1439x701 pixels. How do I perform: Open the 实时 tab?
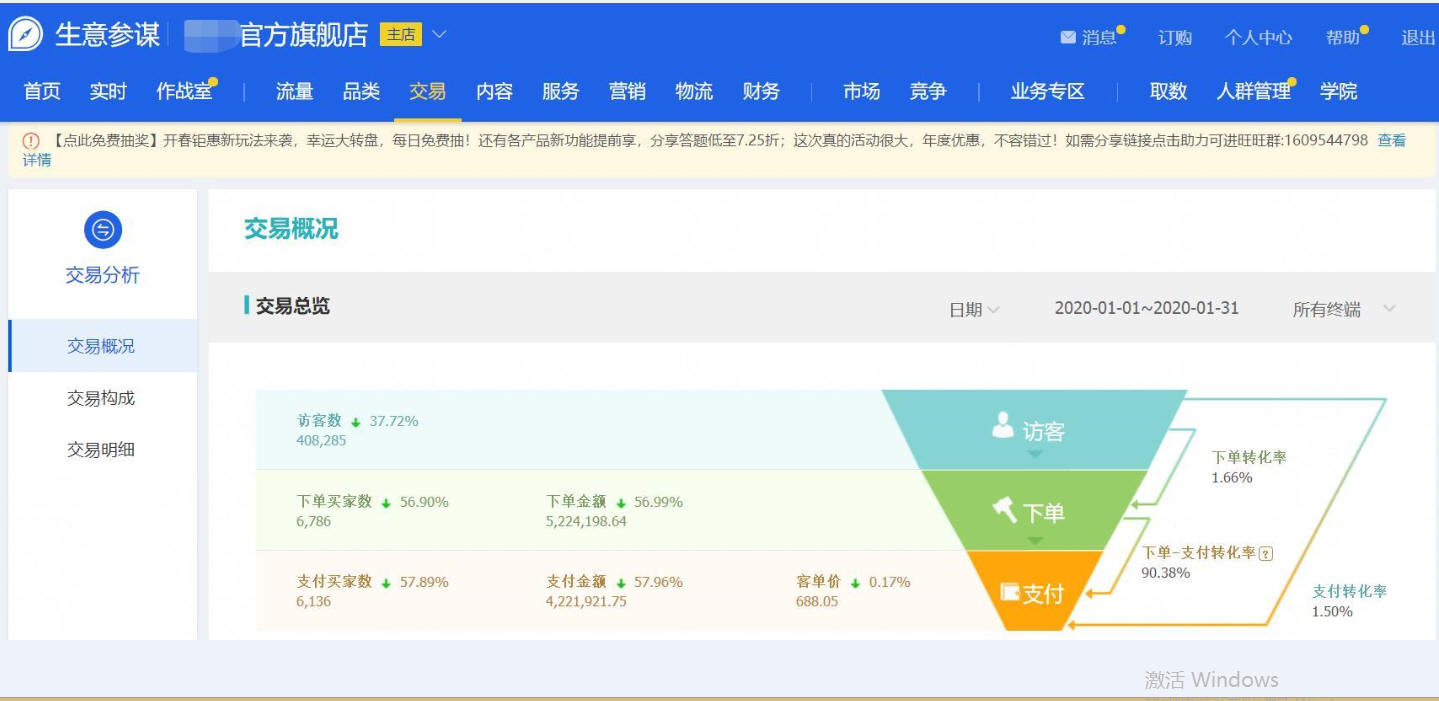108,91
